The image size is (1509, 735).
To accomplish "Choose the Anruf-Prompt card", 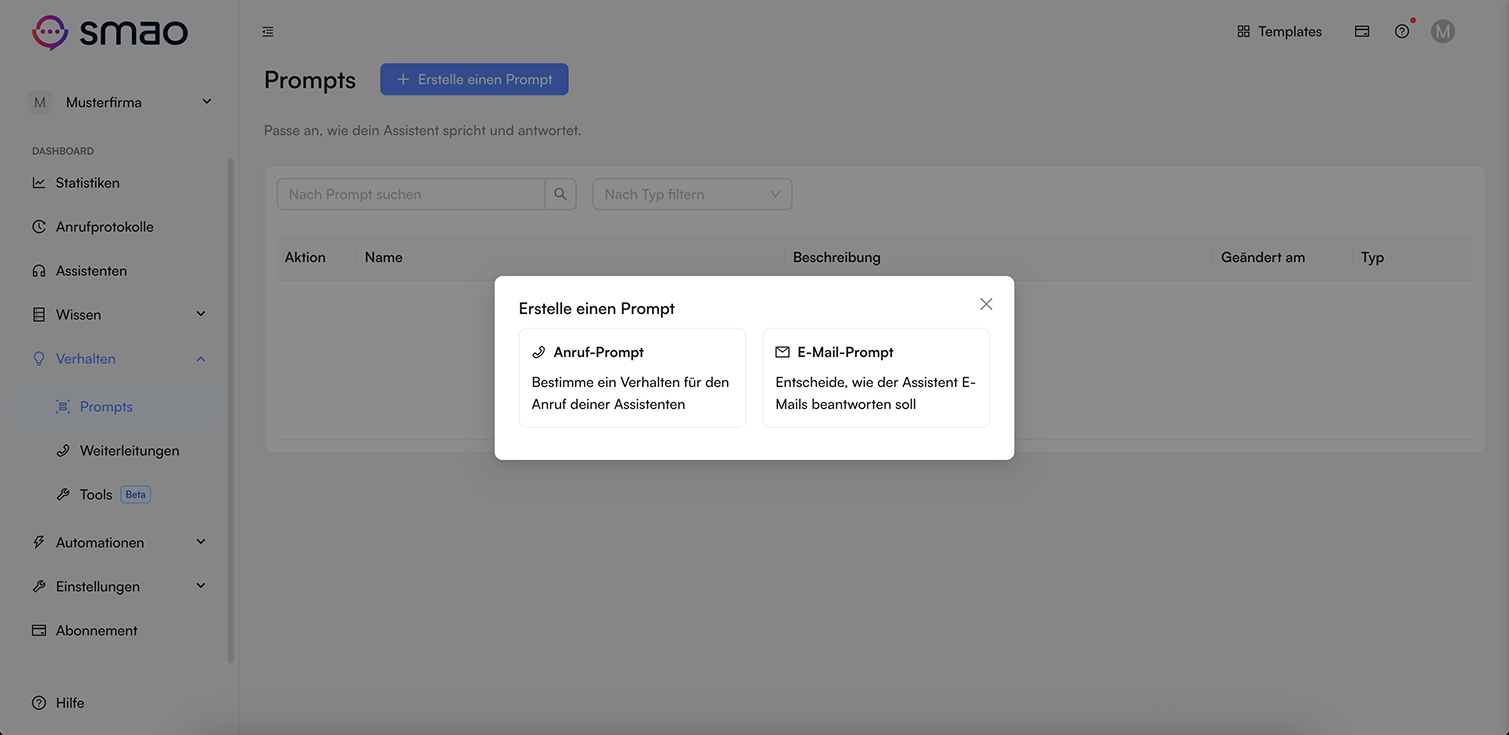I will coord(632,378).
